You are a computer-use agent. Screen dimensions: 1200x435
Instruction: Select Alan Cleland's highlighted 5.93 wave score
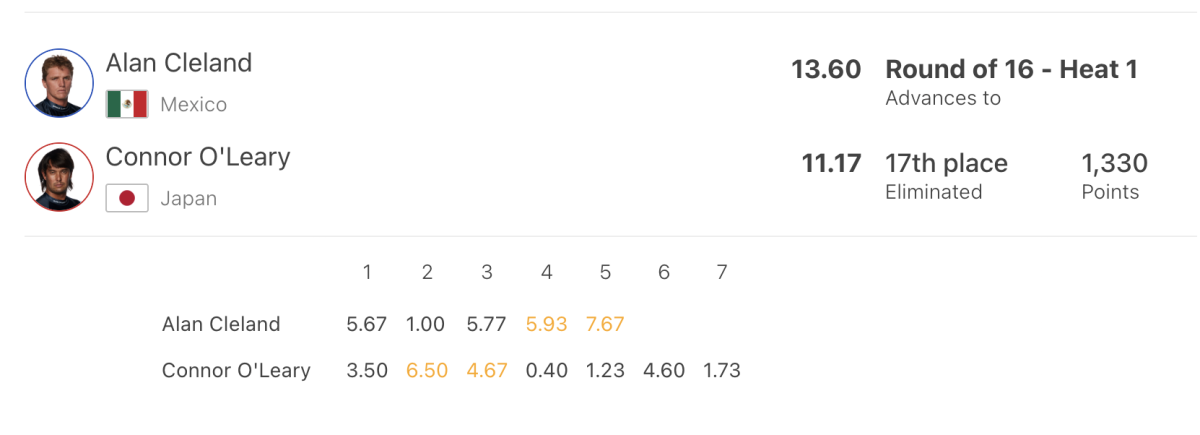click(546, 324)
